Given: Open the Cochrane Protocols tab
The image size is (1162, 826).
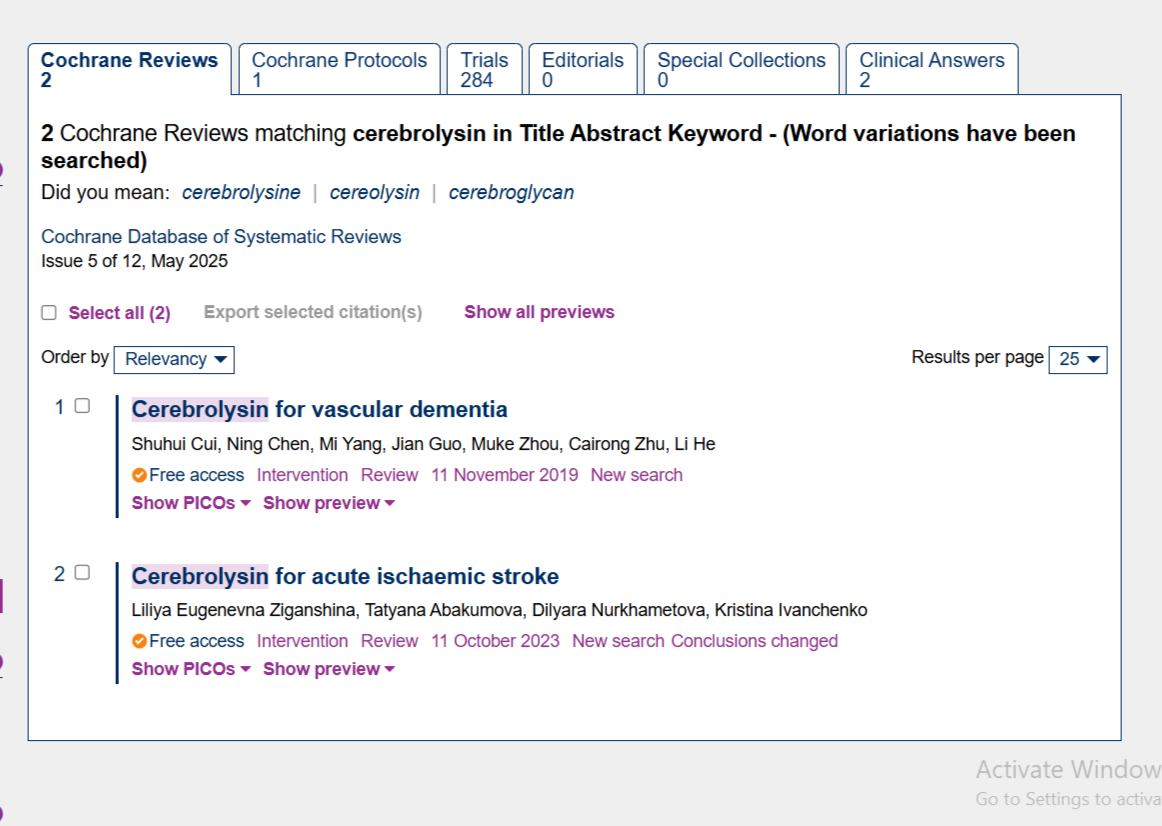Looking at the screenshot, I should [339, 70].
